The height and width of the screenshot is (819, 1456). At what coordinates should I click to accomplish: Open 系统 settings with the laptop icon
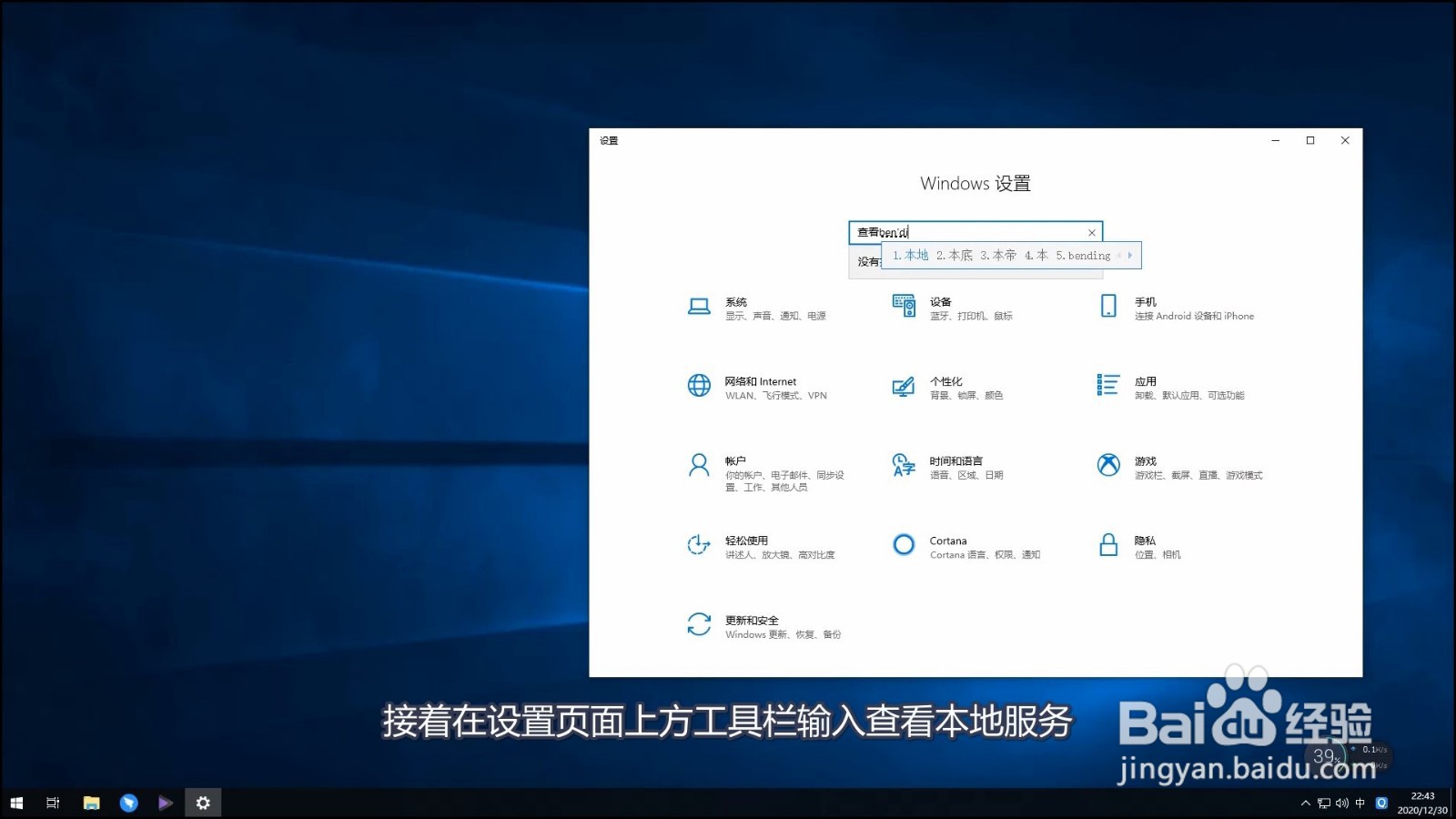(699, 307)
